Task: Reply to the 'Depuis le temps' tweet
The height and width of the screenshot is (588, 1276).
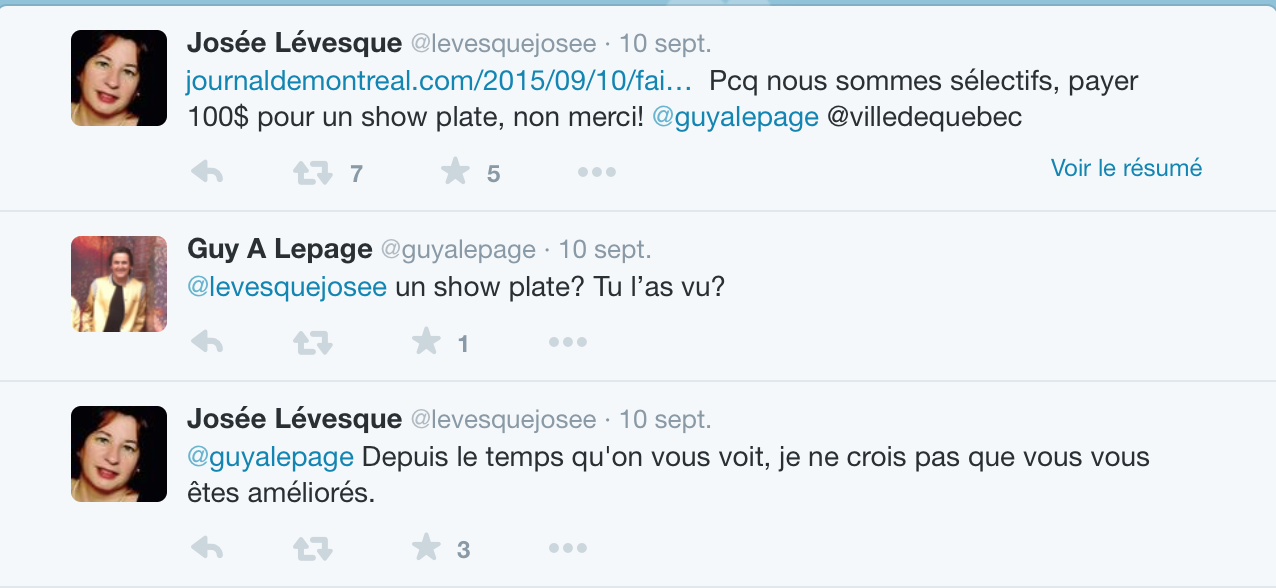Action: pos(206,548)
